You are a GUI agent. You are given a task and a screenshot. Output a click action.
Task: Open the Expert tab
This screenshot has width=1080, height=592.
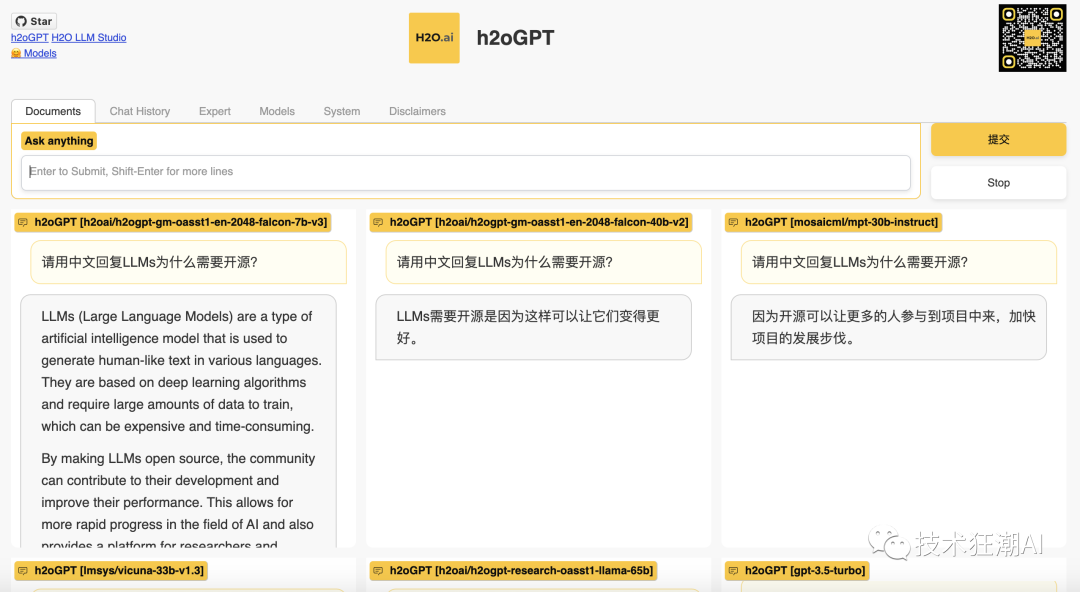pyautogui.click(x=215, y=111)
